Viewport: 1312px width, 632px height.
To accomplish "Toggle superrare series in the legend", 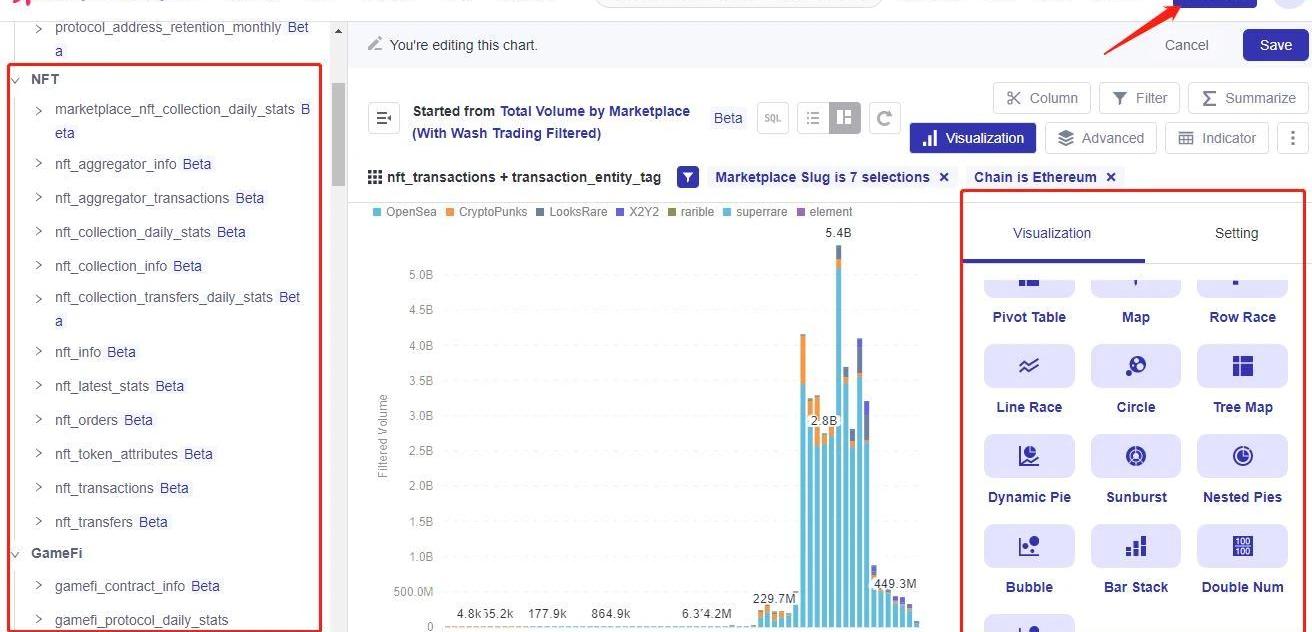I will (755, 212).
